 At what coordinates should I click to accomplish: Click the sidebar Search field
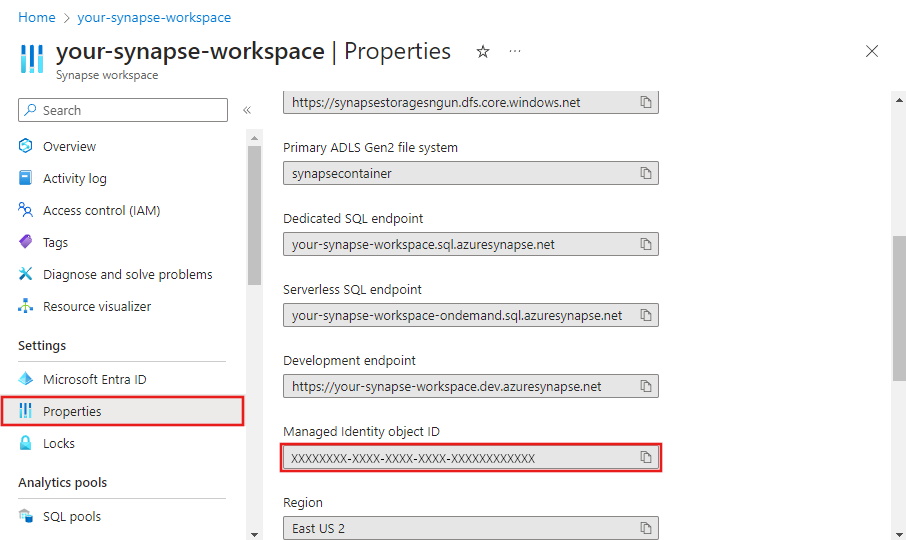(132, 110)
